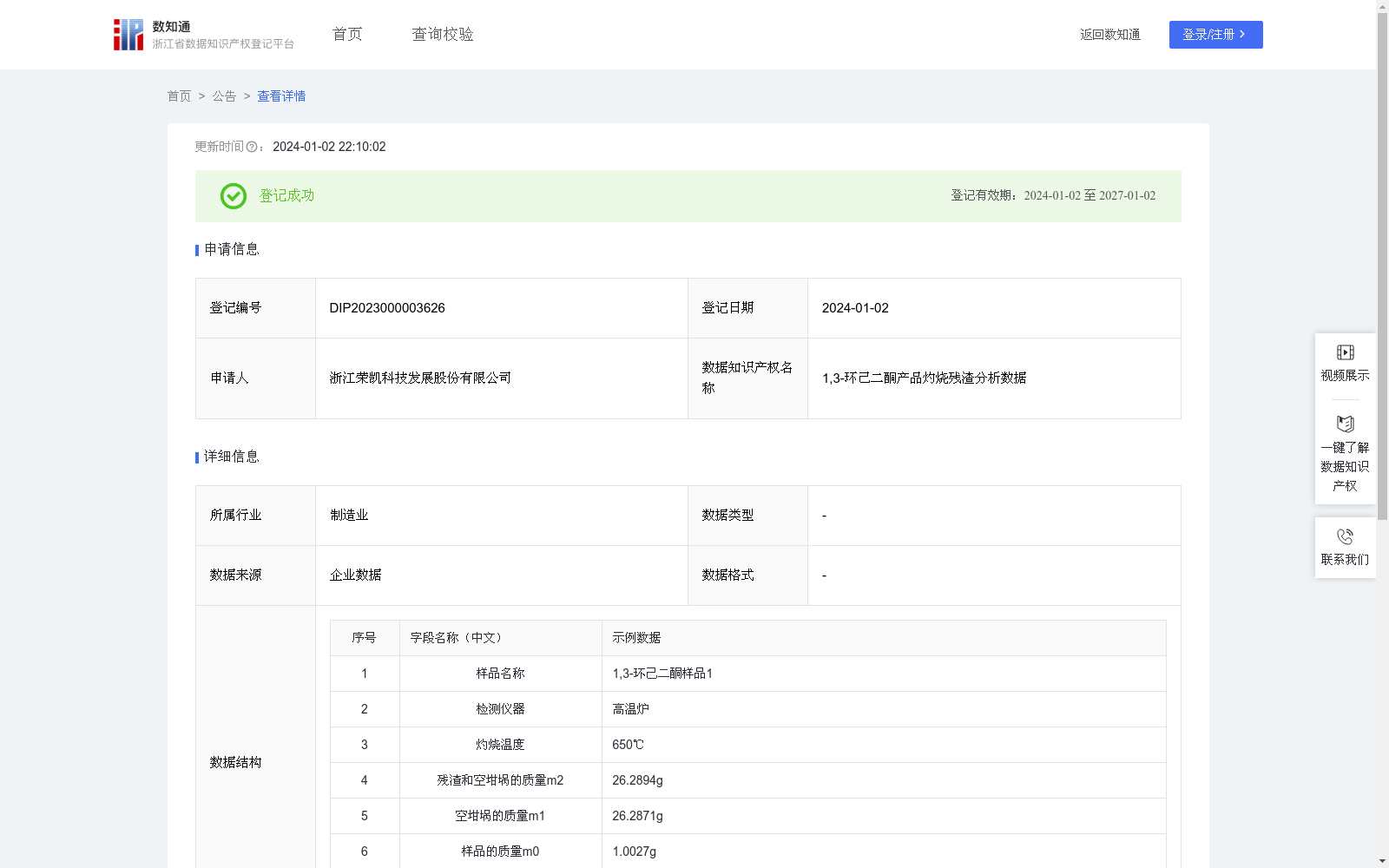The width and height of the screenshot is (1389, 868).
Task: Click the 序号 column header
Action: (x=365, y=638)
